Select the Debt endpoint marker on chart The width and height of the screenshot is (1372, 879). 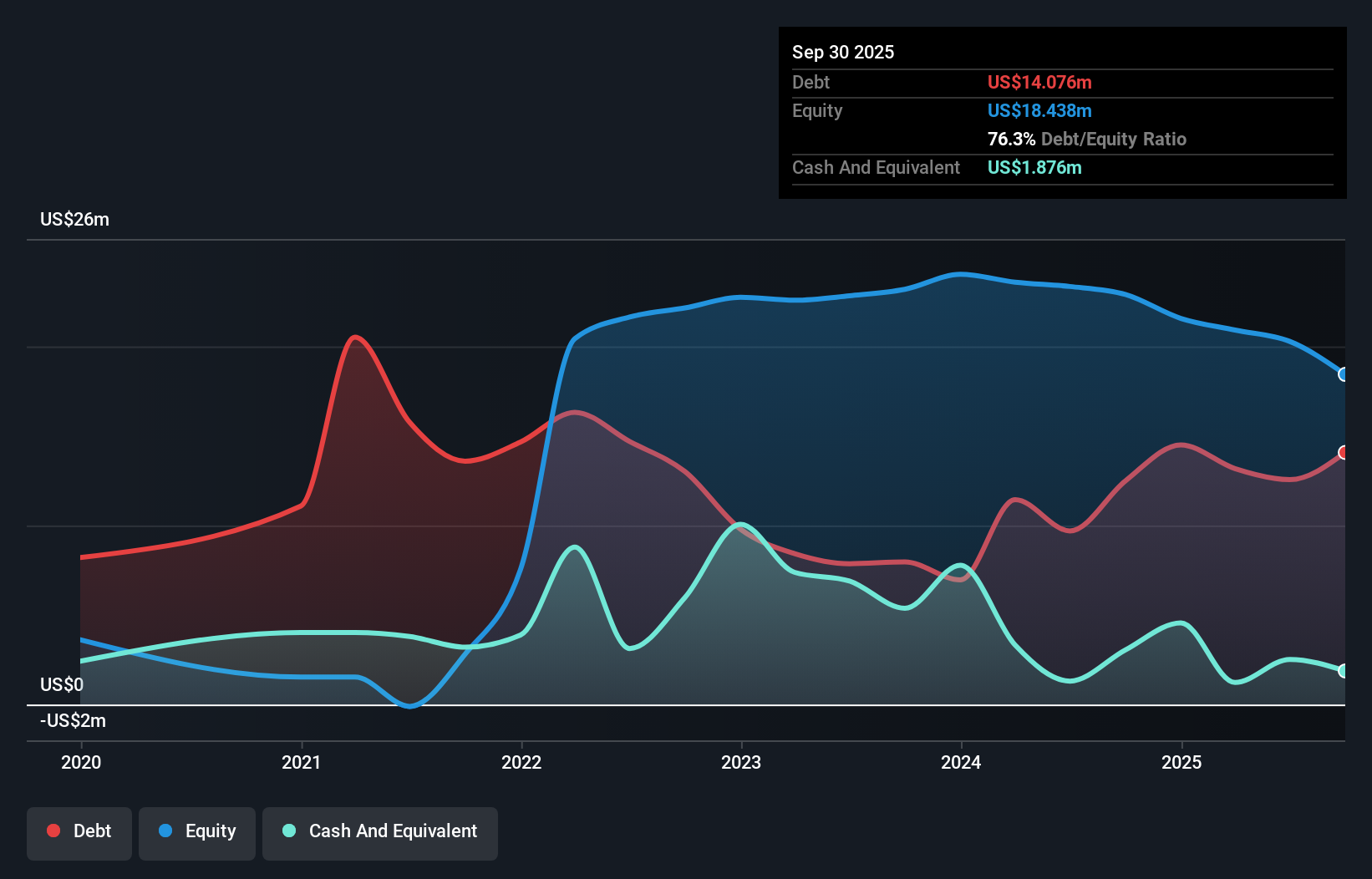[x=1344, y=453]
